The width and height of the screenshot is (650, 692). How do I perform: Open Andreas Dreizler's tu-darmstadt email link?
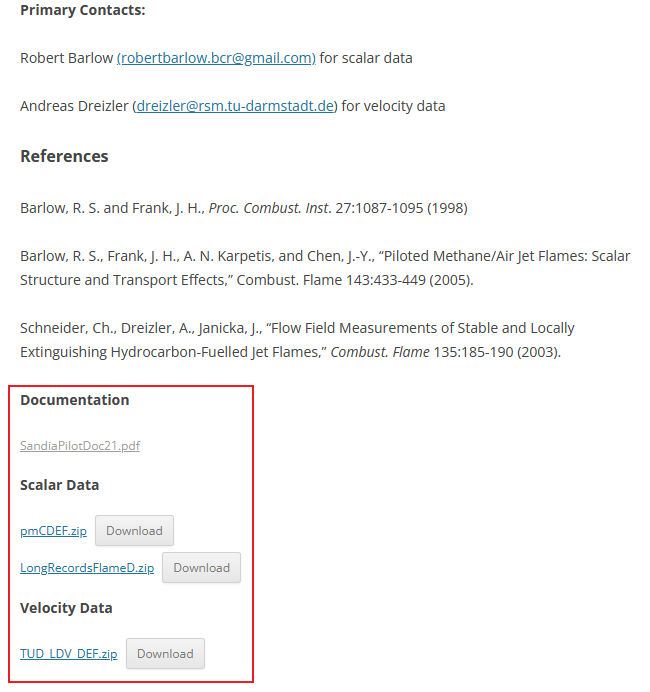[235, 106]
